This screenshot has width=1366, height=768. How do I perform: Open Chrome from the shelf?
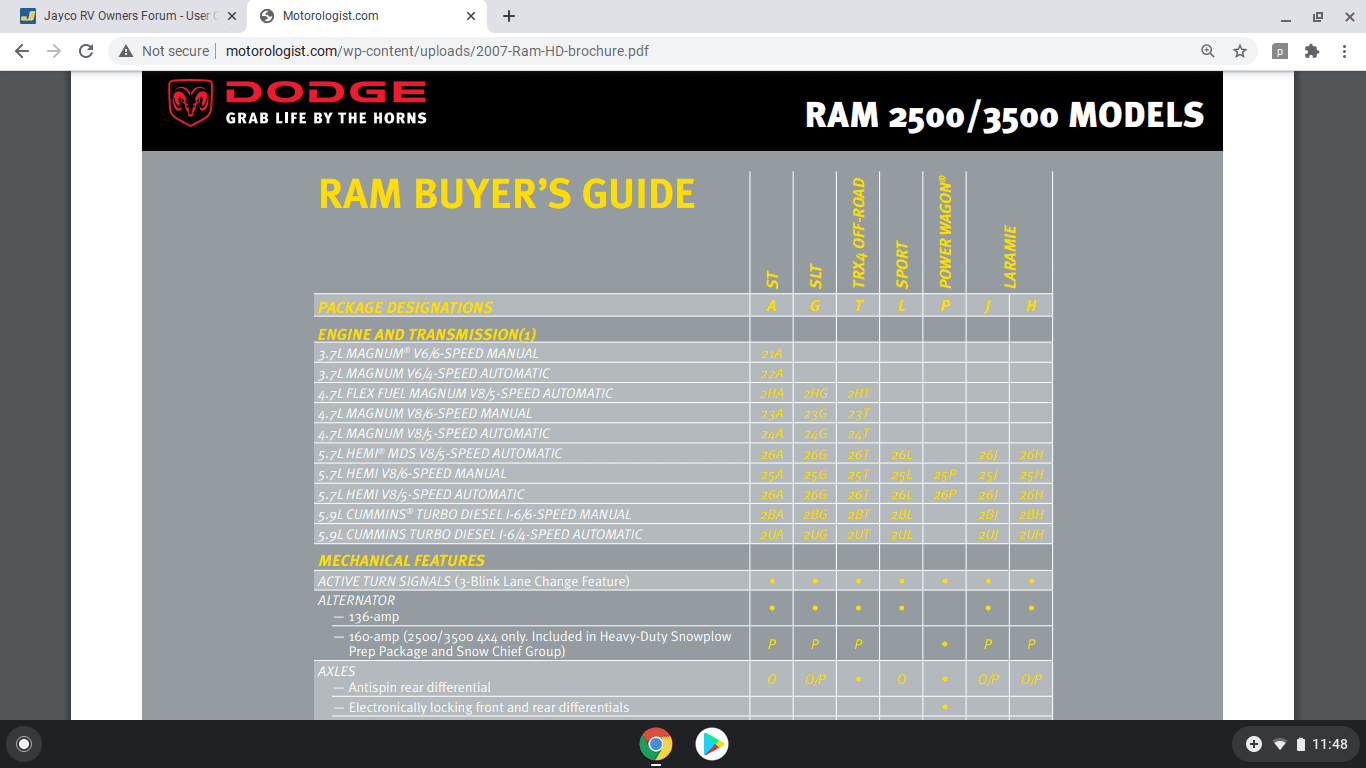[656, 744]
